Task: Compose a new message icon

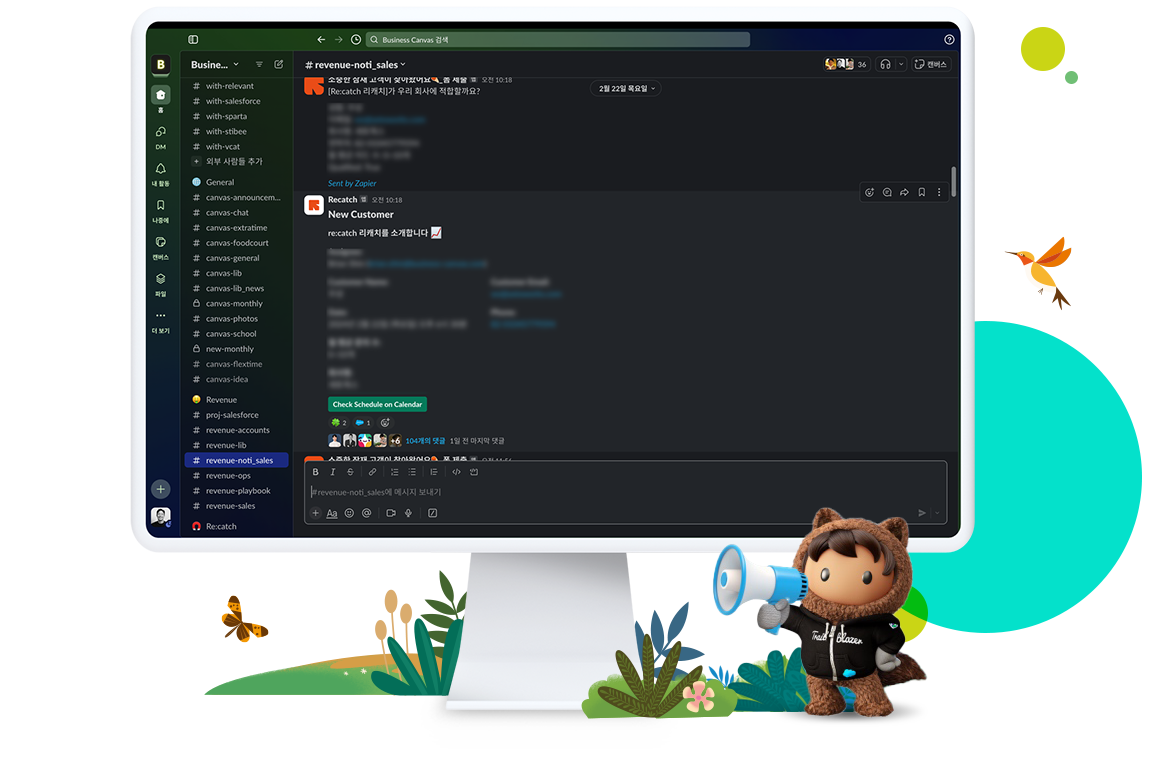Action: pos(279,65)
